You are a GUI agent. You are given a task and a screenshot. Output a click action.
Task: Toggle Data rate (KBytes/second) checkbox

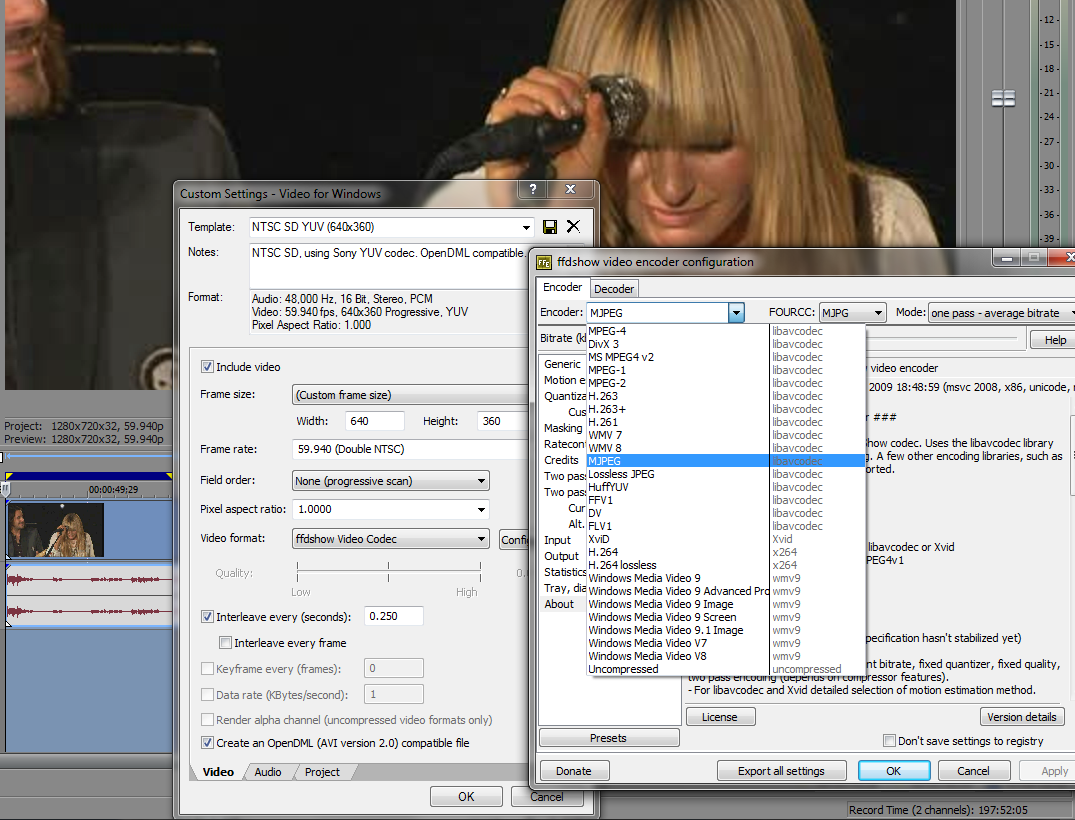click(207, 695)
